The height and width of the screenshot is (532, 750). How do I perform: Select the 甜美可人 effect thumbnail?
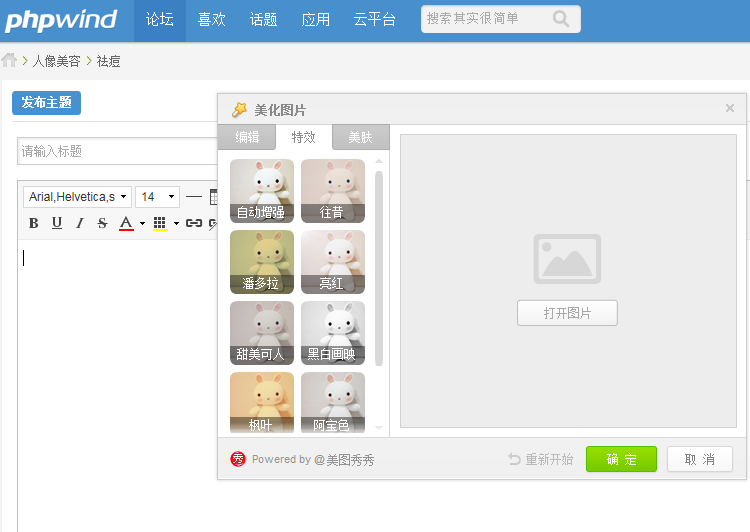[262, 333]
